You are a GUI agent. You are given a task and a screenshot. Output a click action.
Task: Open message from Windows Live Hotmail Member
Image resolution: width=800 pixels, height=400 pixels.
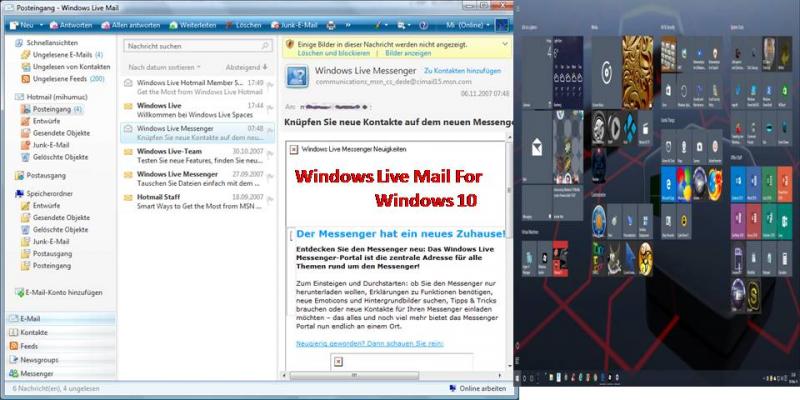point(198,87)
